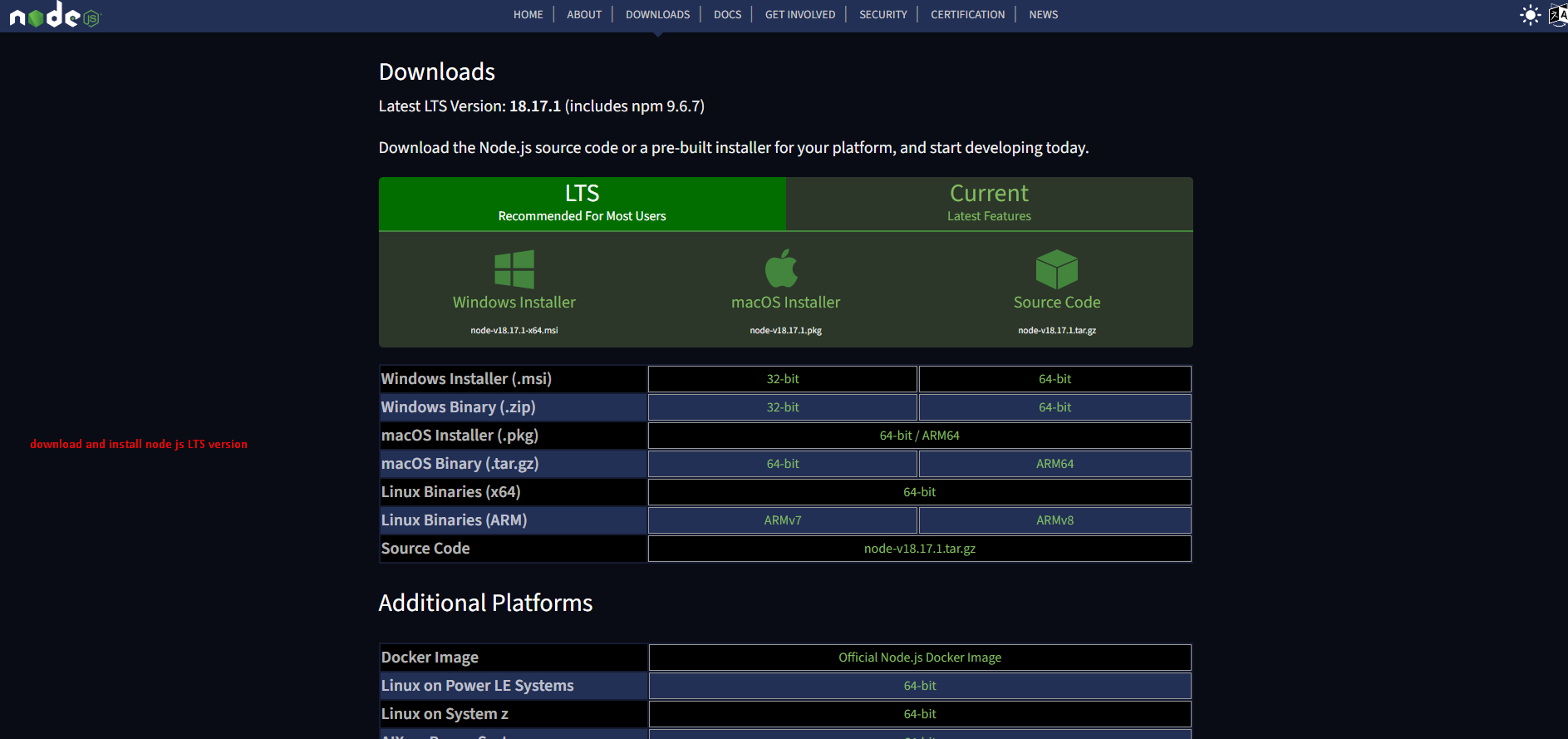Screen dimensions: 1568x739
Task: Open the NEWS menu item
Action: 1044,14
